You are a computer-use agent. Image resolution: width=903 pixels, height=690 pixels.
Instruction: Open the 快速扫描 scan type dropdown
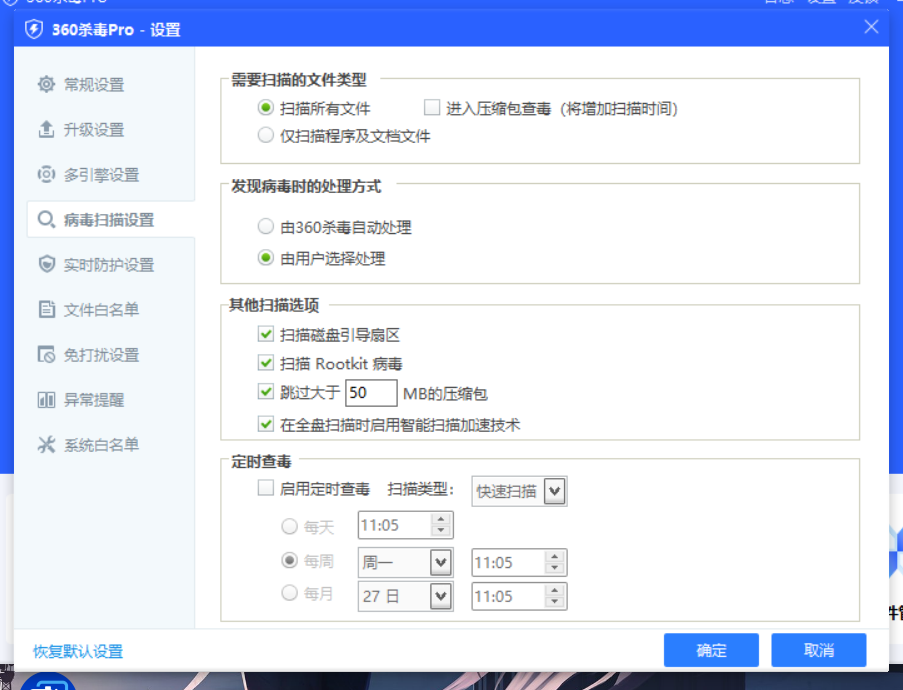(556, 491)
